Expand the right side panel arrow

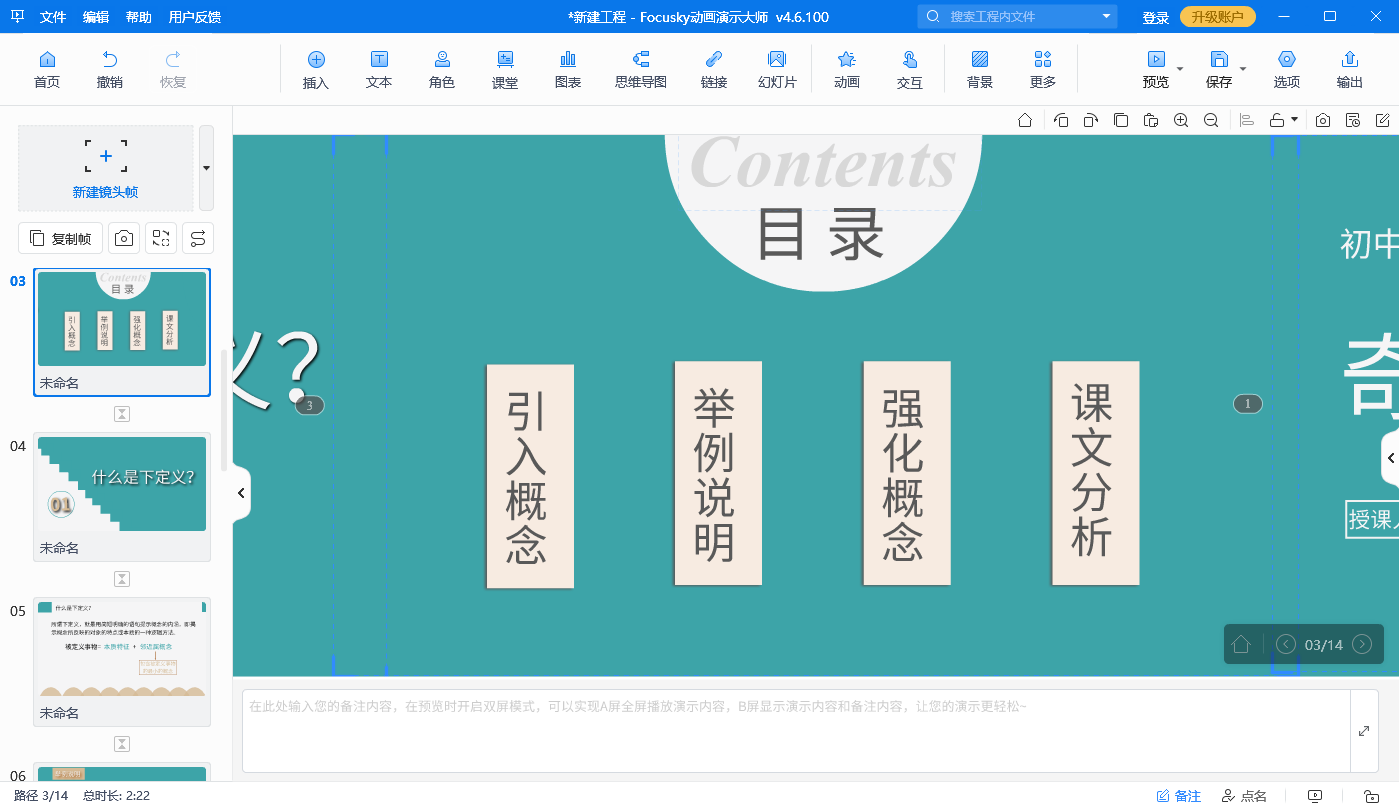coord(1390,458)
